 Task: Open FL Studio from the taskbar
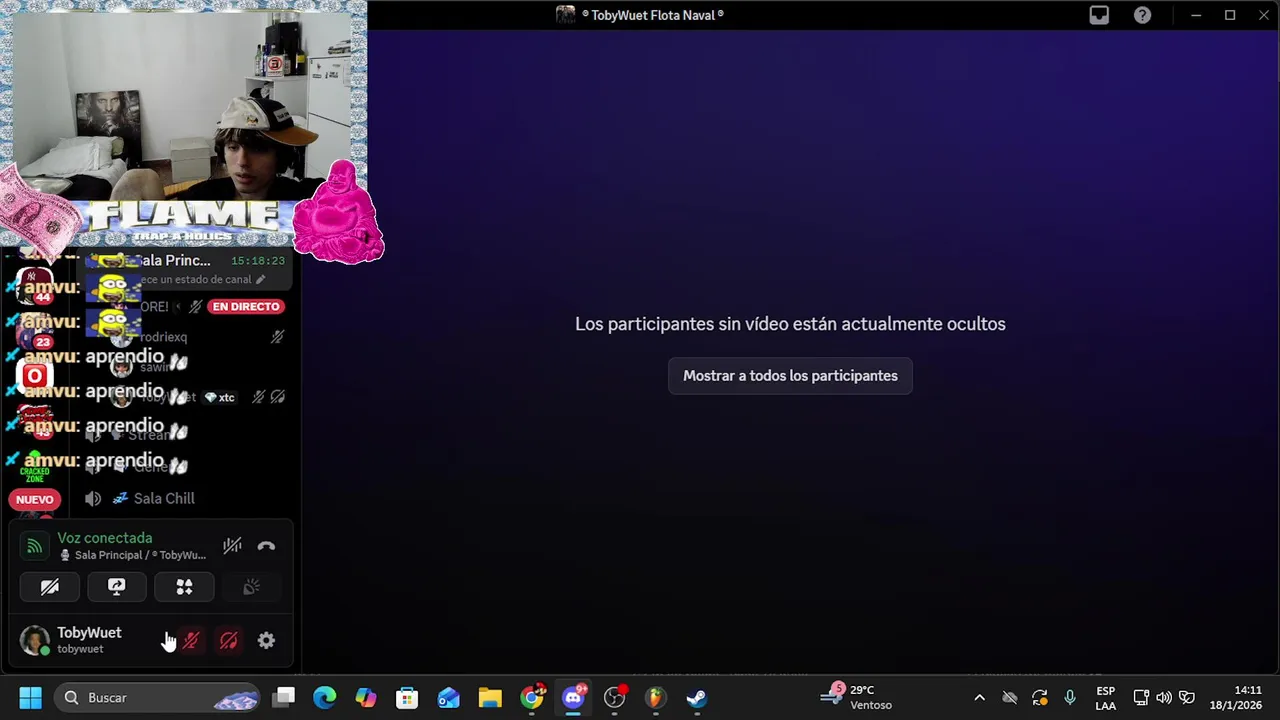(x=655, y=698)
